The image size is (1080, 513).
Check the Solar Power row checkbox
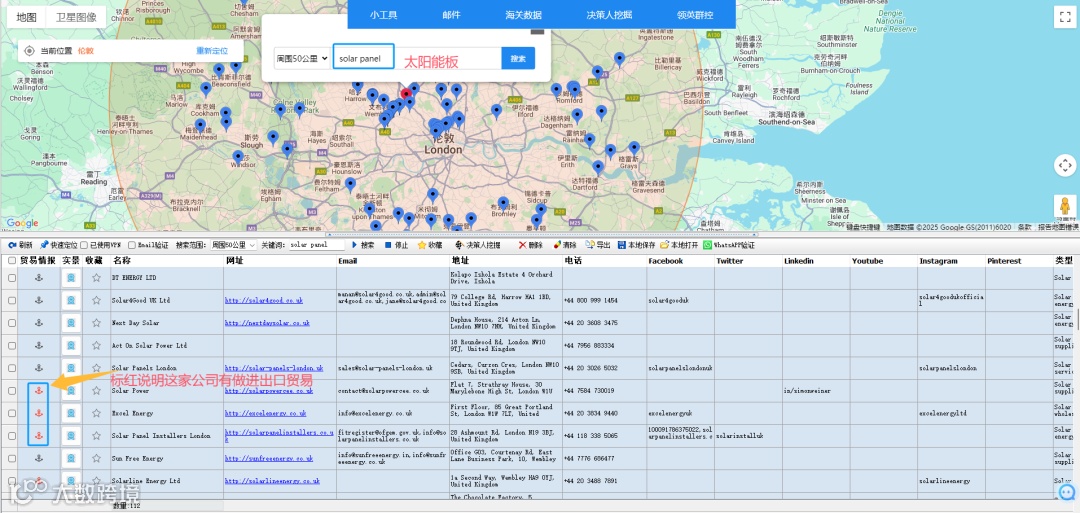click(x=12, y=391)
